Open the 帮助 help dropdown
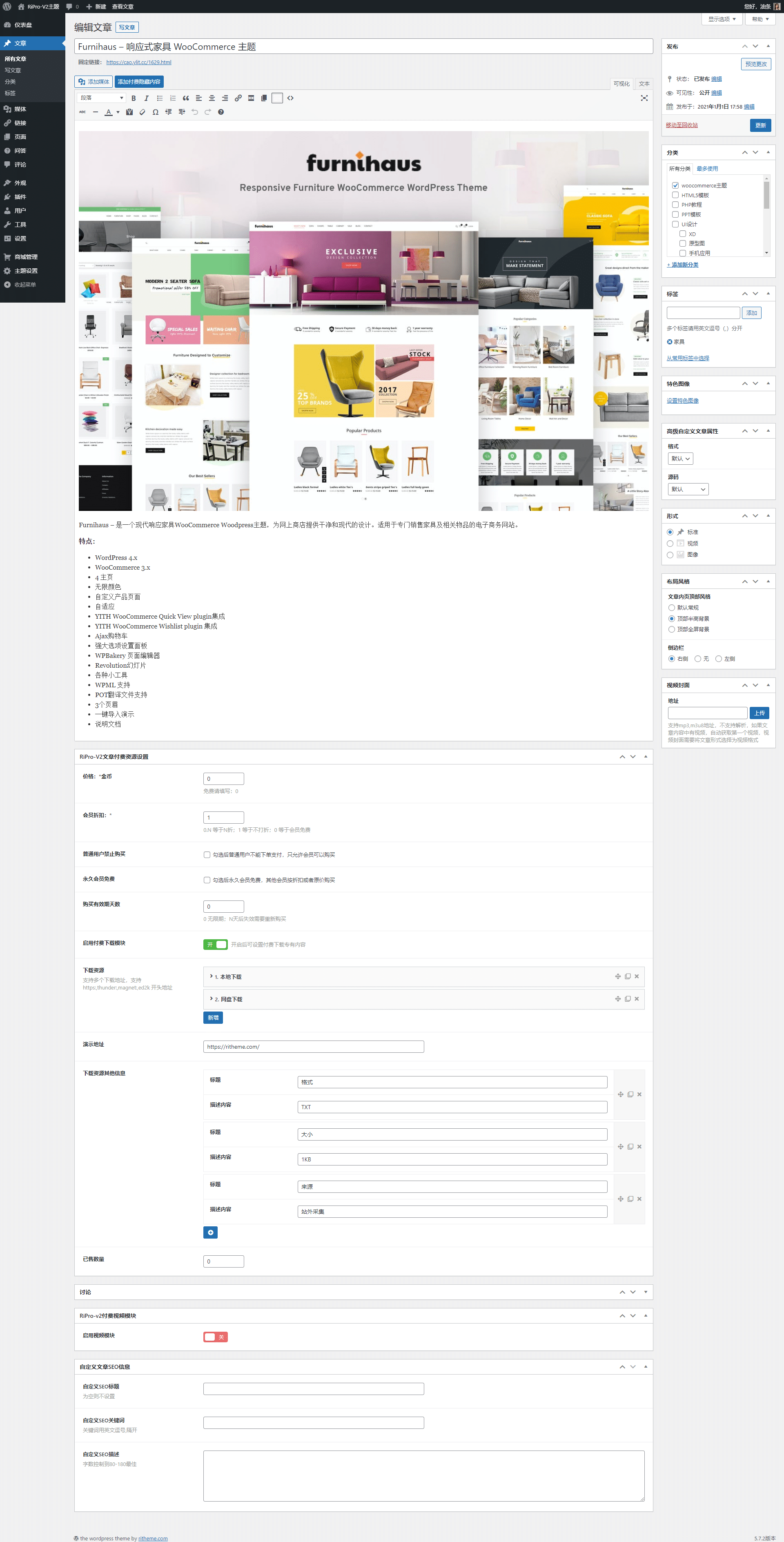 (x=760, y=19)
